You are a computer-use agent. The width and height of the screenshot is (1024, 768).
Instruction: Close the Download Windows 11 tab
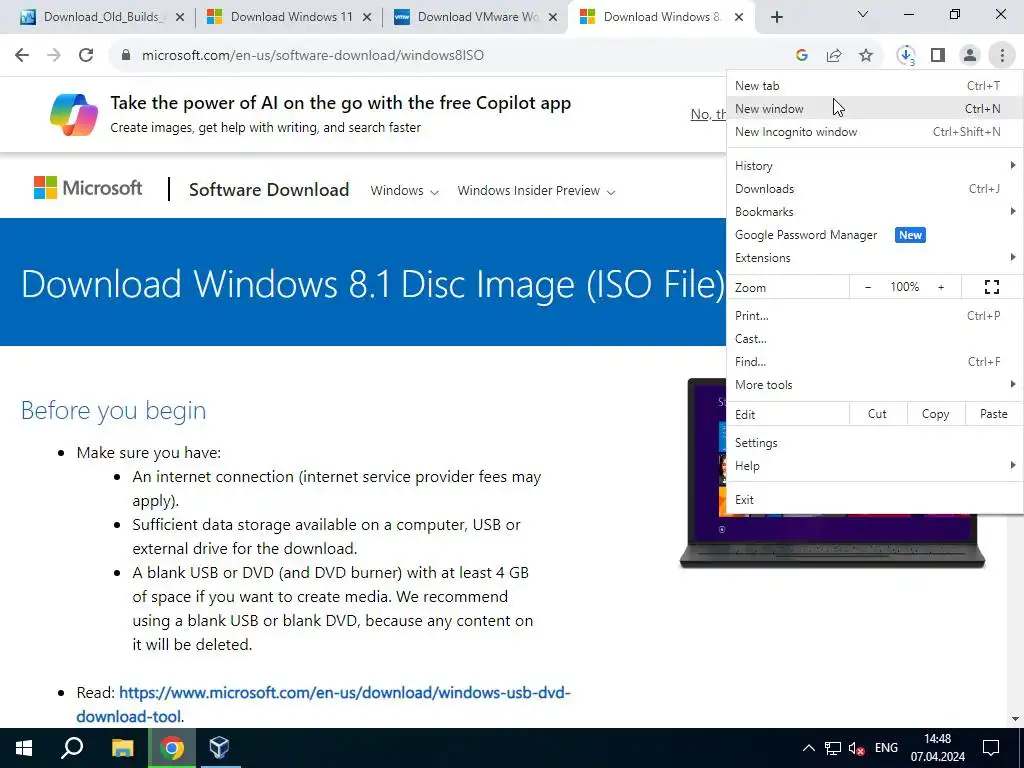pos(367,17)
